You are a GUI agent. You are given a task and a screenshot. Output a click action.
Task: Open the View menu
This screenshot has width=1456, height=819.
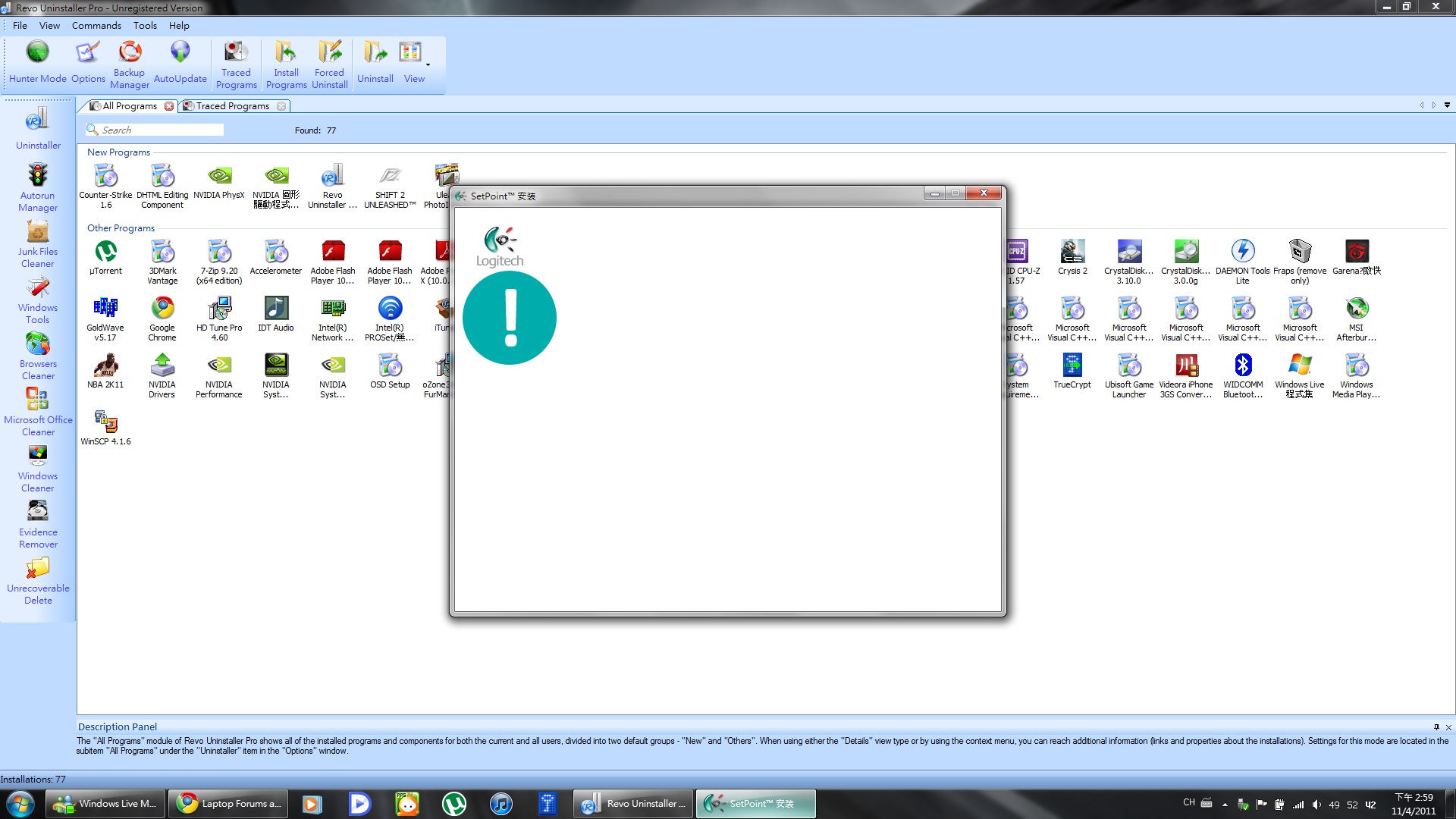(49, 26)
